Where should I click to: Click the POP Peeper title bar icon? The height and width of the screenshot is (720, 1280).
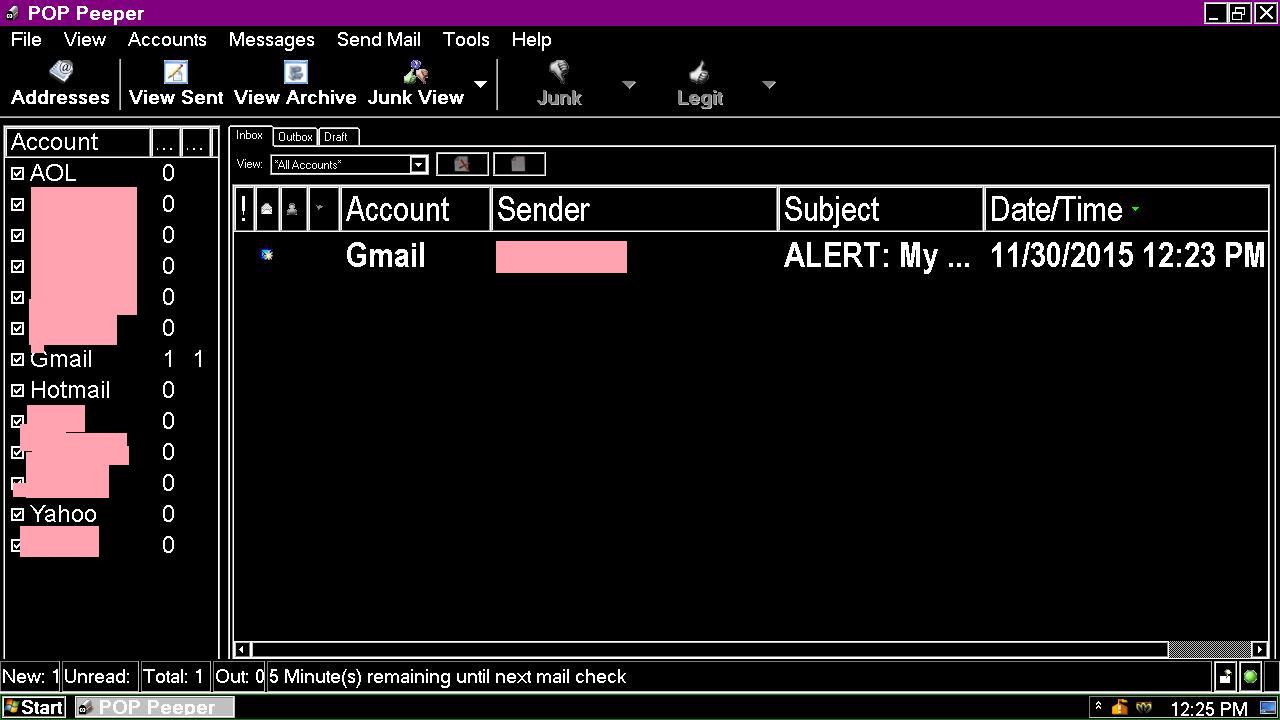click(x=12, y=13)
